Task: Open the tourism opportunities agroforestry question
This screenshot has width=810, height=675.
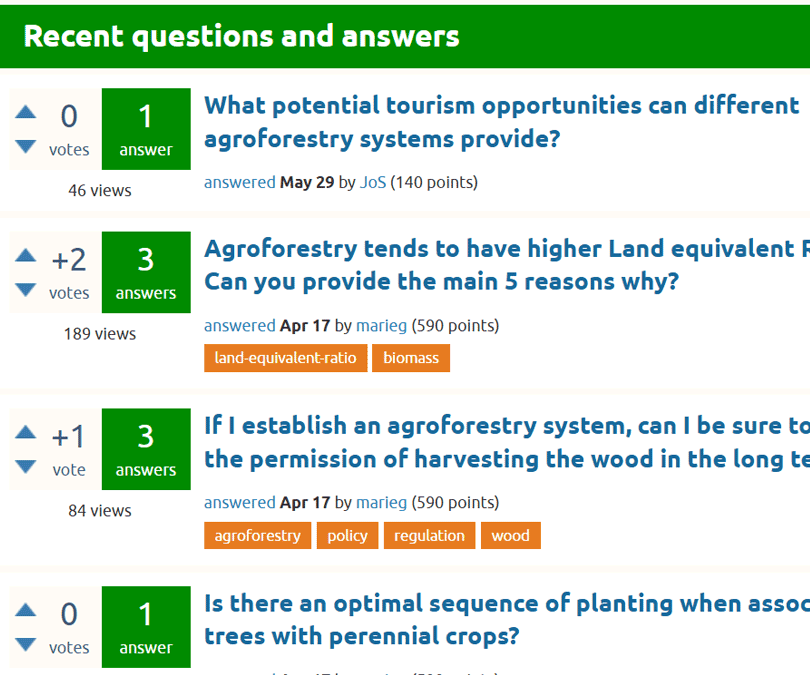Action: [501, 122]
